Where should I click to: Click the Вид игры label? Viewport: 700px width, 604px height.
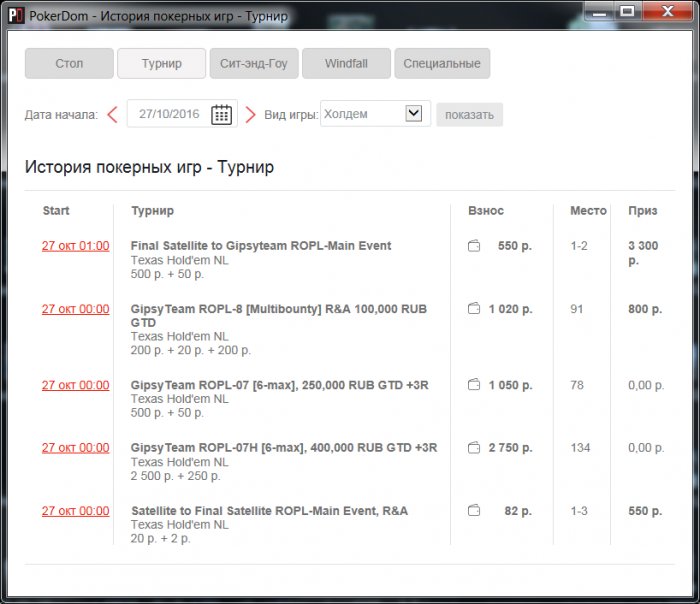point(291,115)
